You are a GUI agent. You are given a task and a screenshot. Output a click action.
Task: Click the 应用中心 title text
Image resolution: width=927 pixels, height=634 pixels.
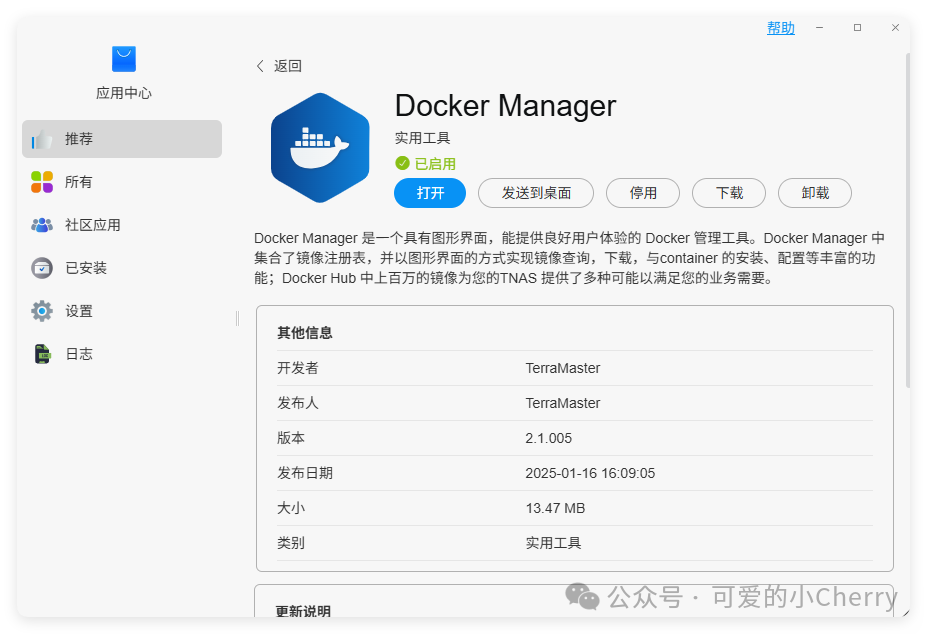(x=124, y=93)
